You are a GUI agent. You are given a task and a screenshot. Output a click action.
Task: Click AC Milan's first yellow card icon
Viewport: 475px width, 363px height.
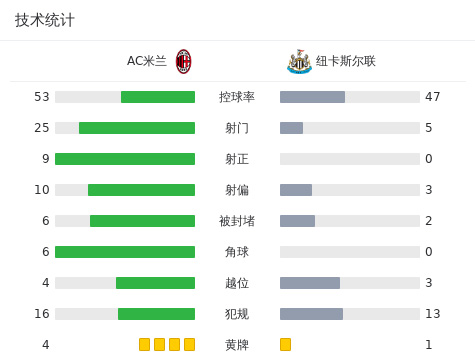(x=144, y=345)
